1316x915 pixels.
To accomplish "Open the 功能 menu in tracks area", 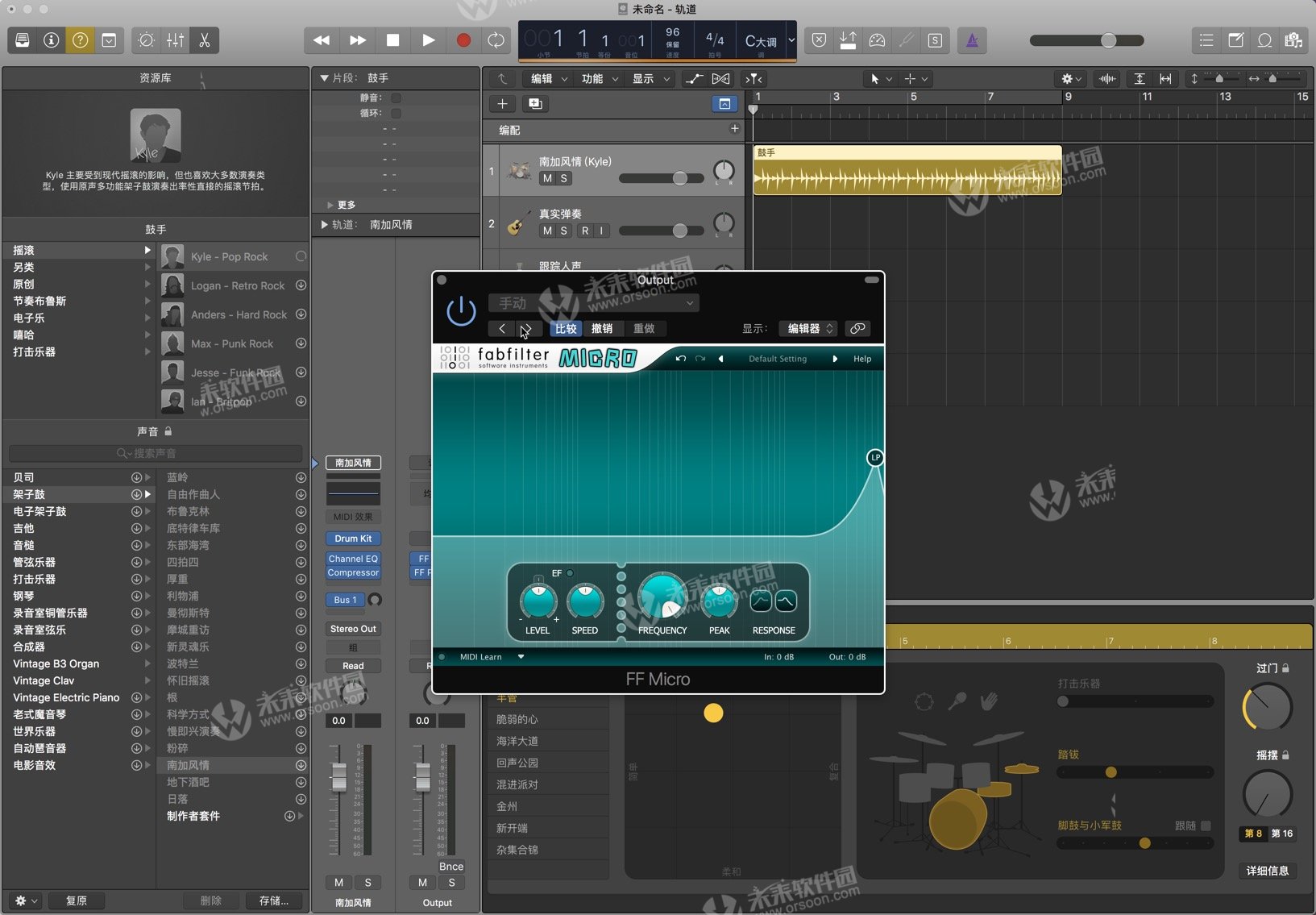I will (x=600, y=79).
